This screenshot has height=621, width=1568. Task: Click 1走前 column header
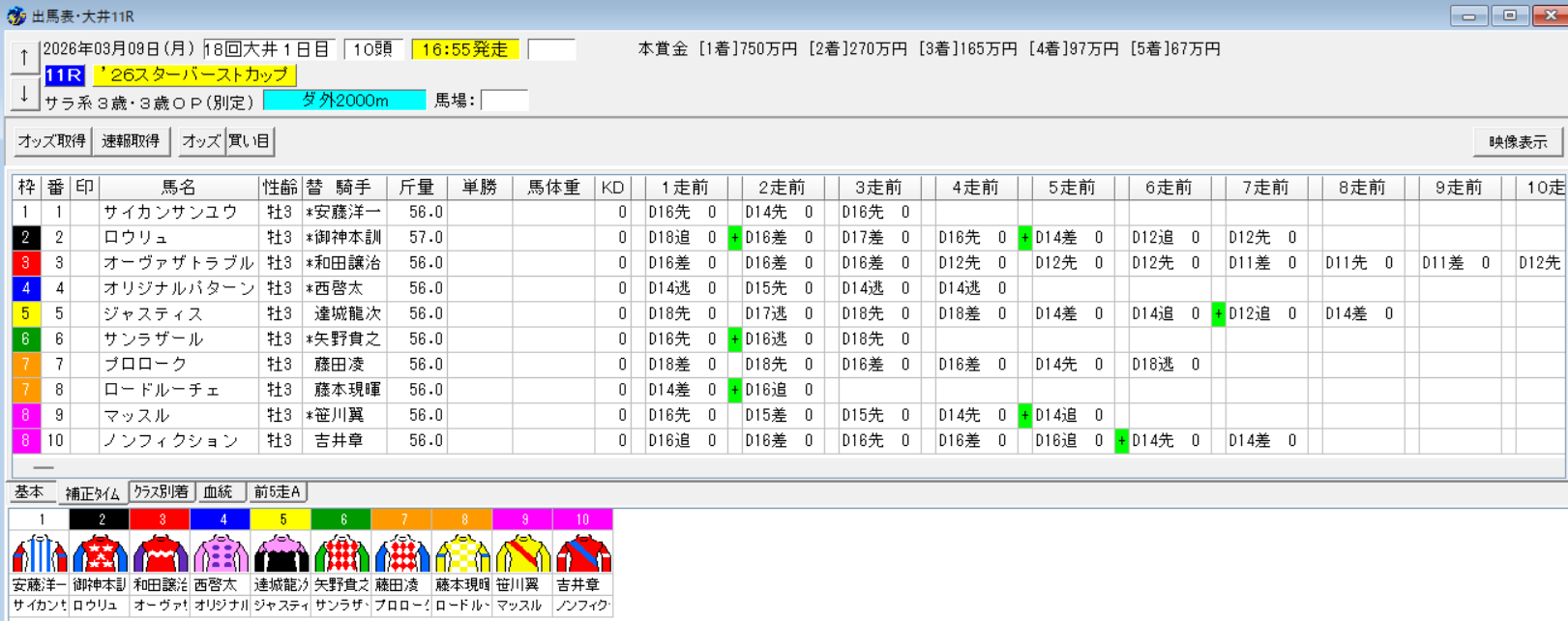[685, 187]
